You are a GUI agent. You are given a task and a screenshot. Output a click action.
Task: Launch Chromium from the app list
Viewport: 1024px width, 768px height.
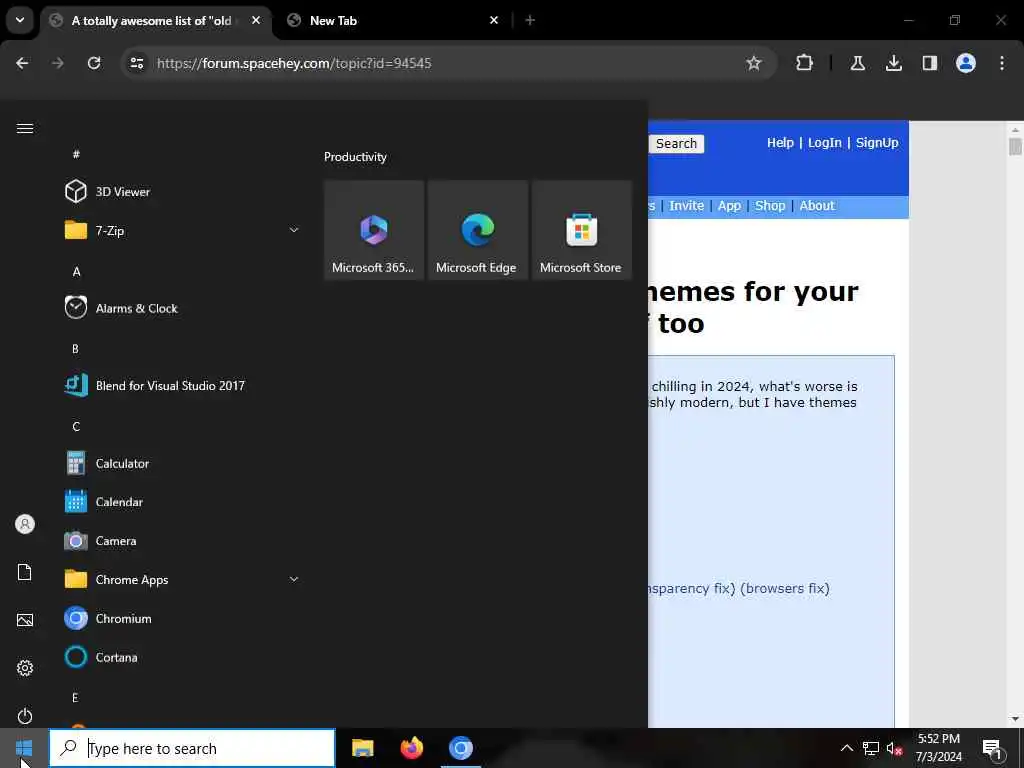pyautogui.click(x=183, y=618)
